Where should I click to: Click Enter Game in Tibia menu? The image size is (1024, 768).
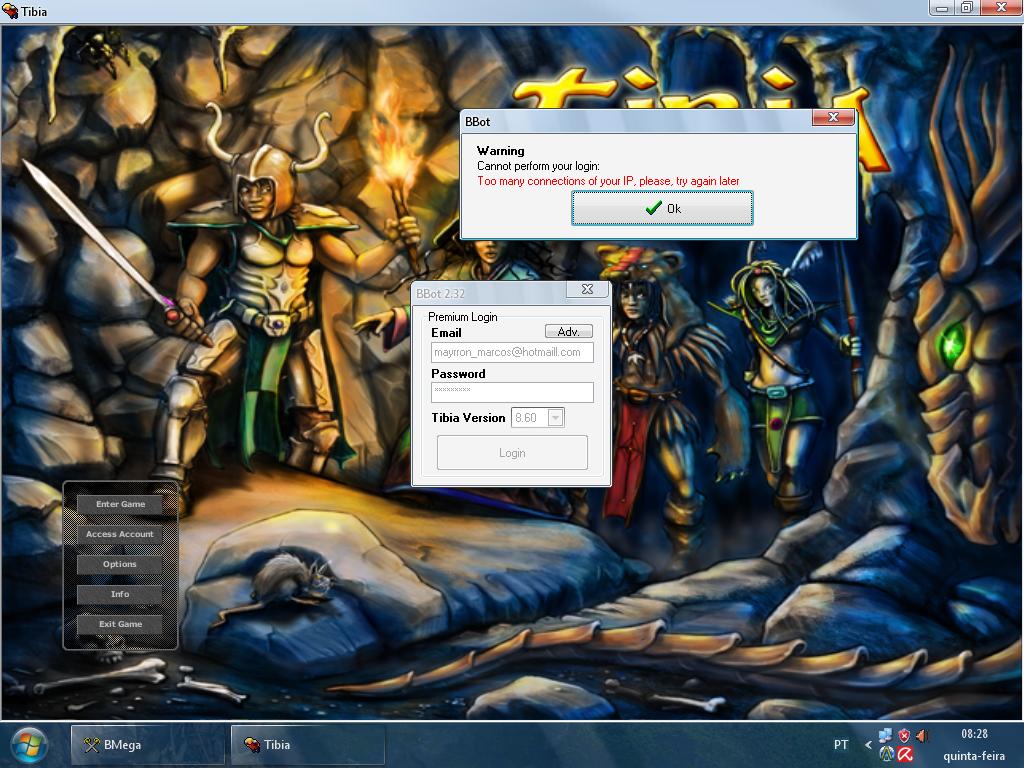pos(120,504)
